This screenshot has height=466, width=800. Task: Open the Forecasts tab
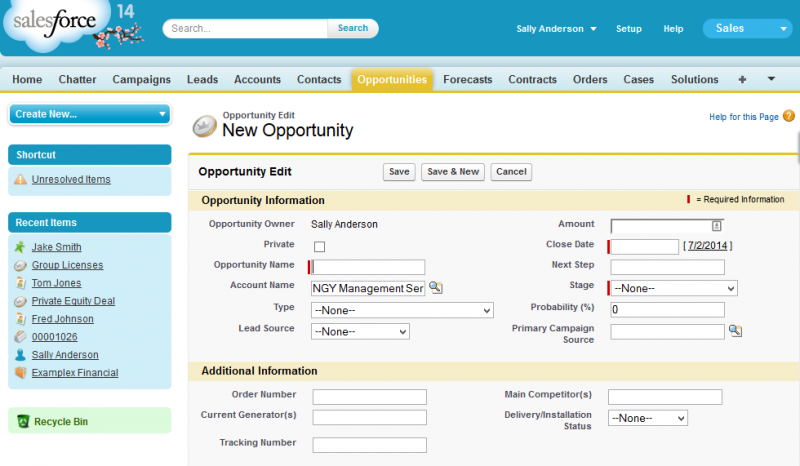pyautogui.click(x=467, y=79)
